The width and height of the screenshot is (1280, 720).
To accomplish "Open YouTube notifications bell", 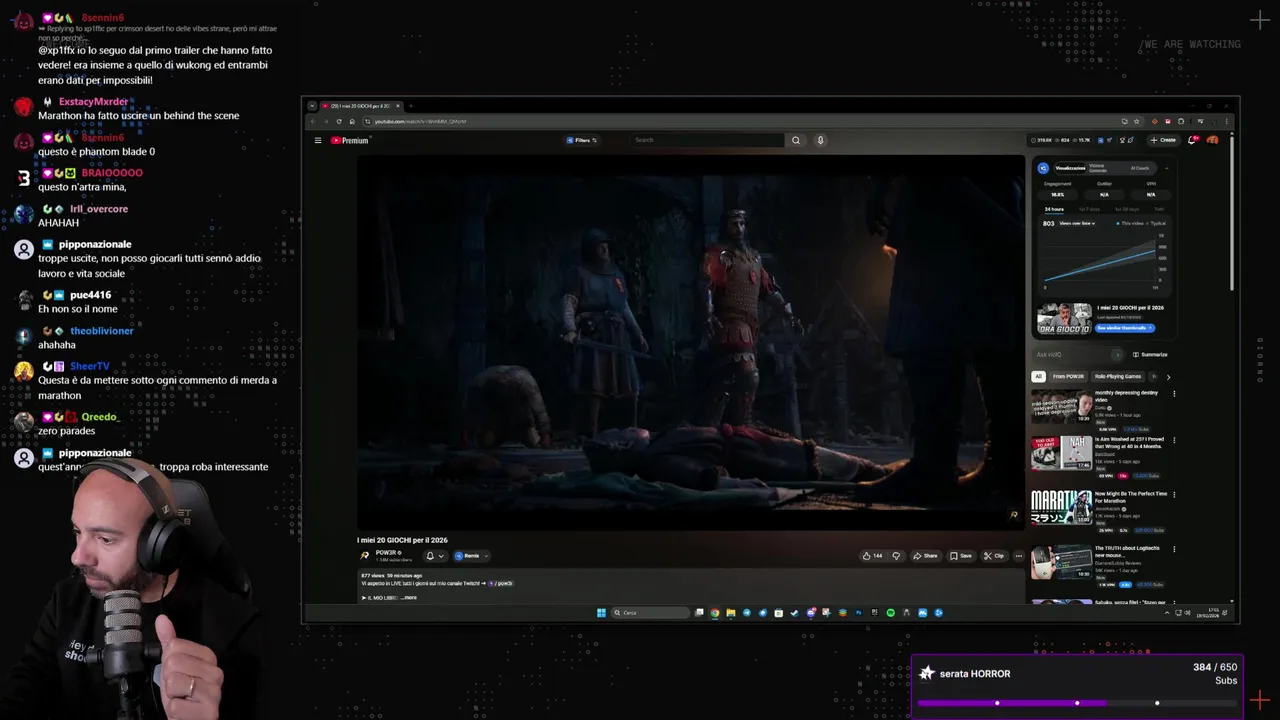I will point(1193,140).
